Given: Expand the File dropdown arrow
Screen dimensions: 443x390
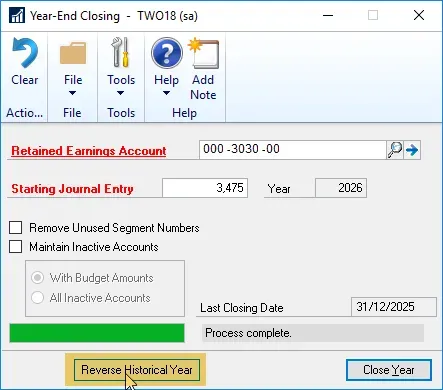Looking at the screenshot, I should click(x=73, y=93).
